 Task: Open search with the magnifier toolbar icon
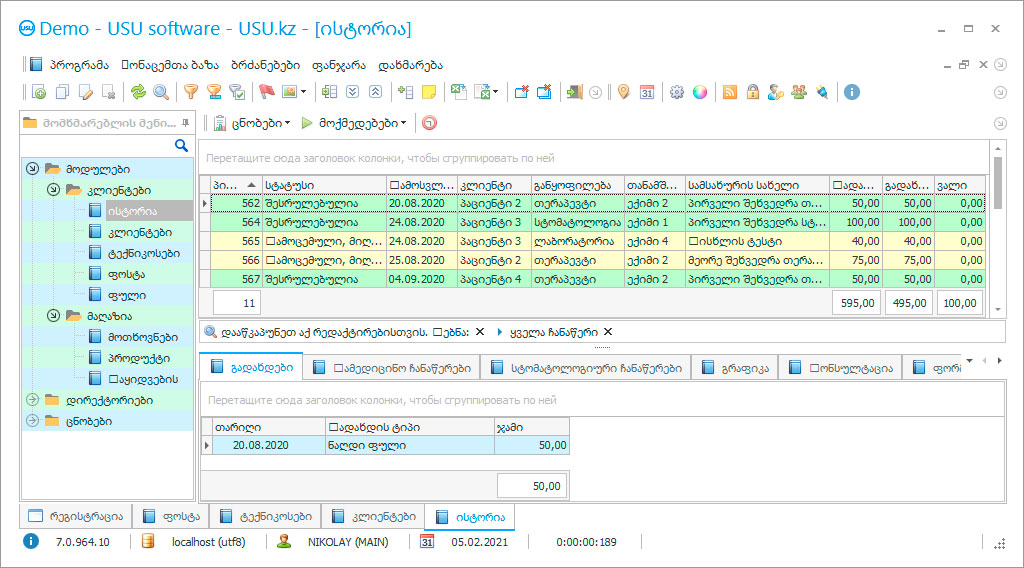pyautogui.click(x=160, y=92)
